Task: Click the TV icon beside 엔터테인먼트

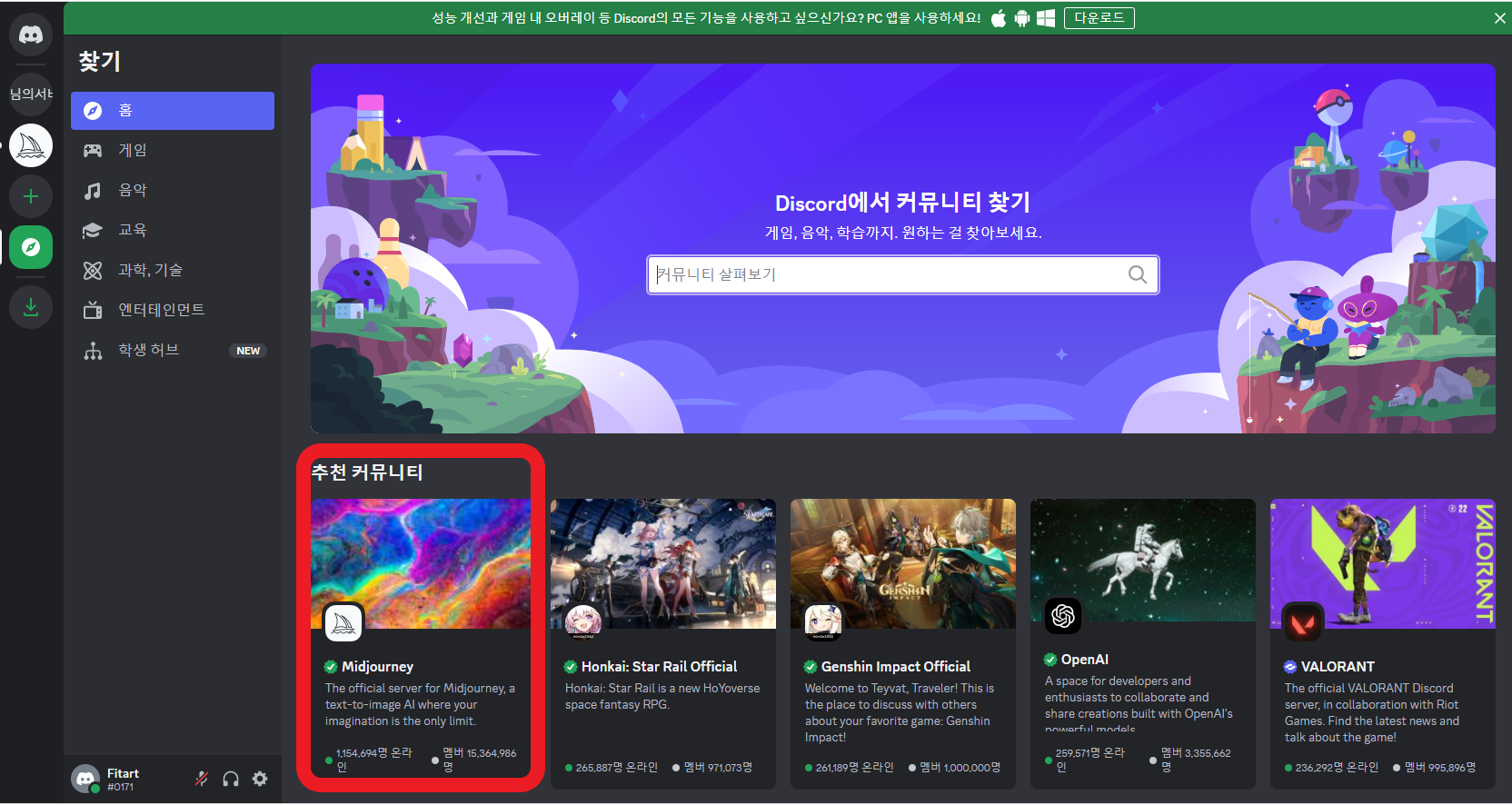Action: click(93, 311)
